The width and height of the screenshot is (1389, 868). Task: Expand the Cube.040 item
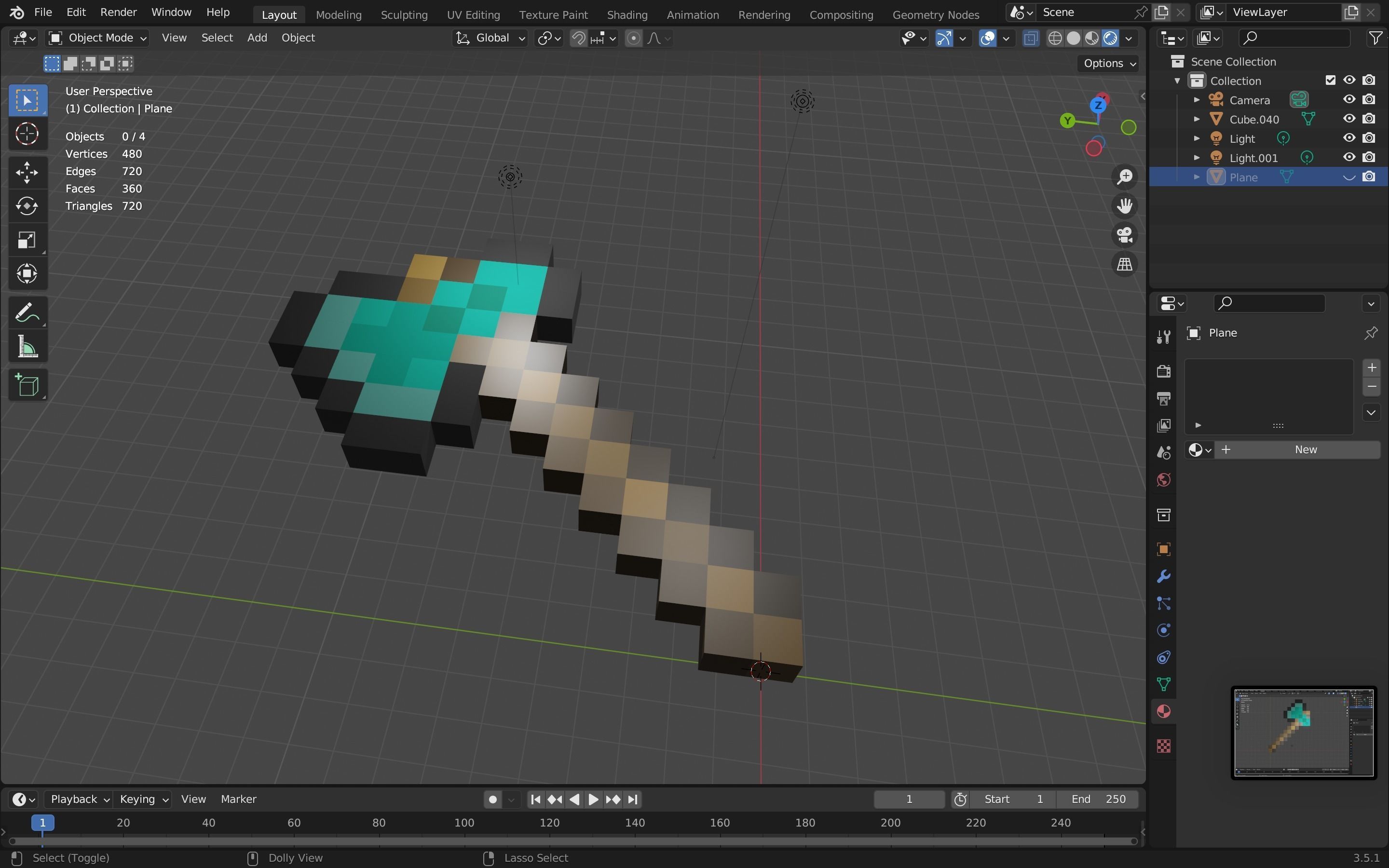pyautogui.click(x=1197, y=120)
